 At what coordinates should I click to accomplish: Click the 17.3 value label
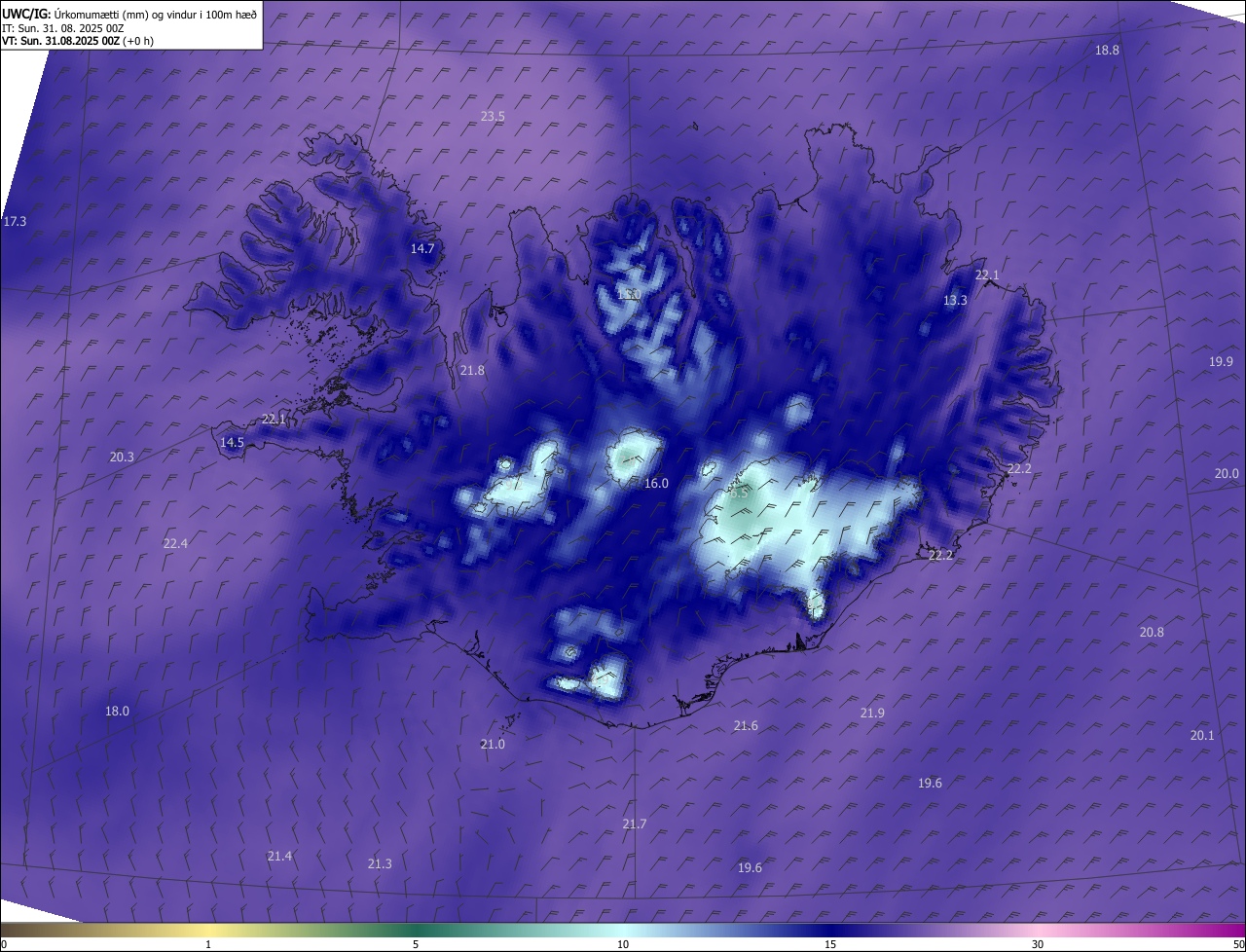point(15,222)
